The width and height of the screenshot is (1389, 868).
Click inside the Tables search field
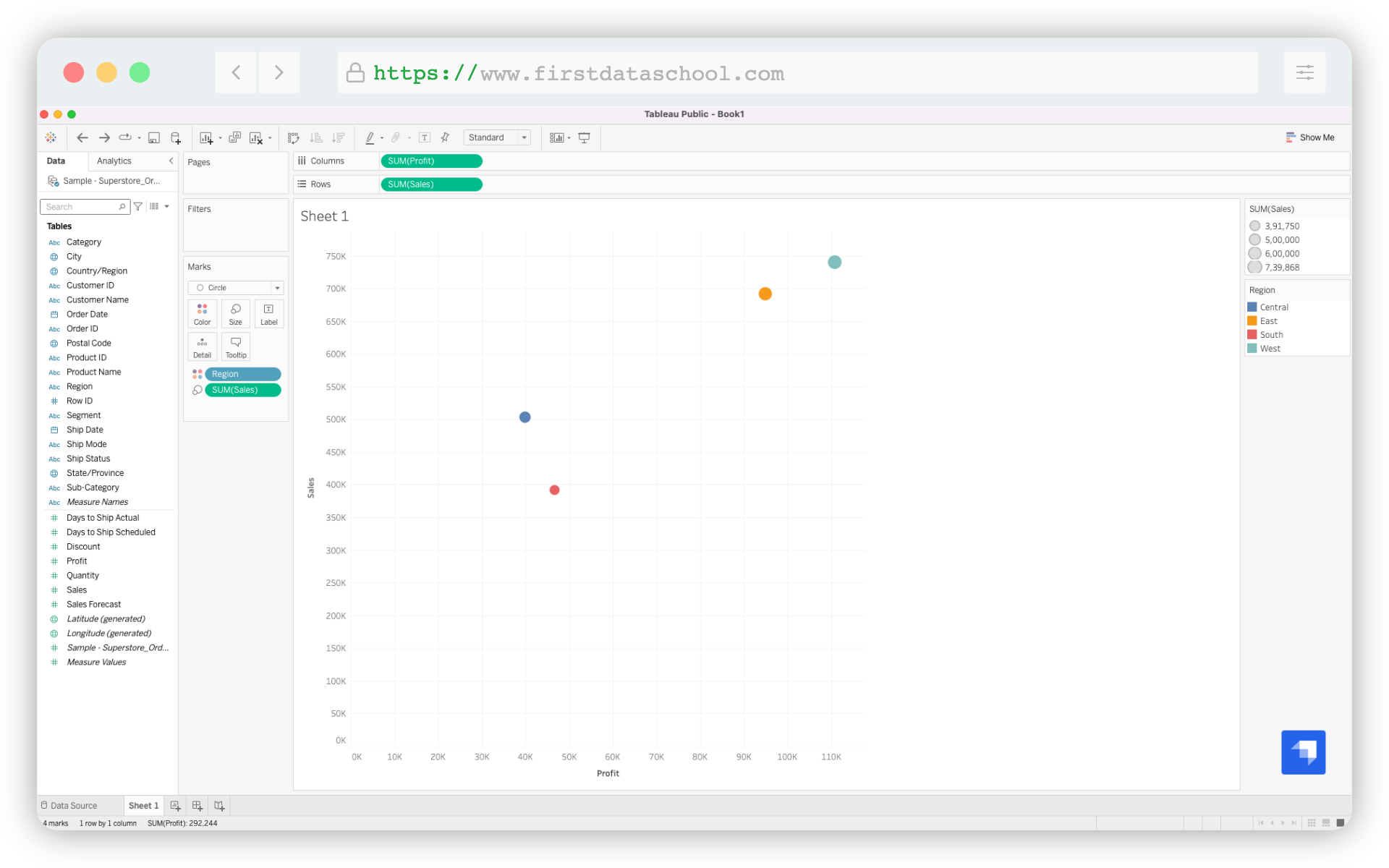pos(80,206)
